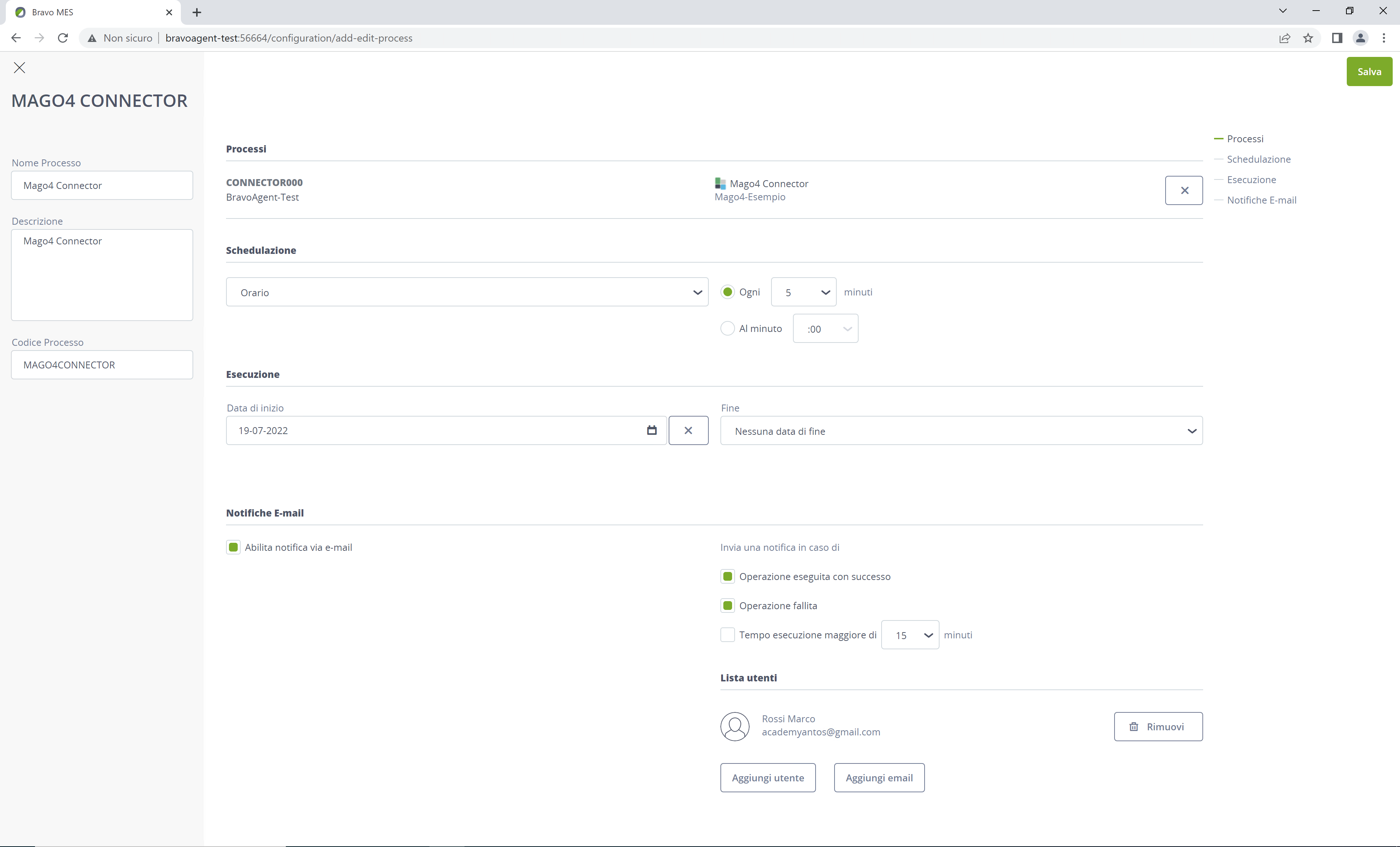Toggle the Operazione fallita checkbox
The width and height of the screenshot is (1400, 847).
coord(727,606)
